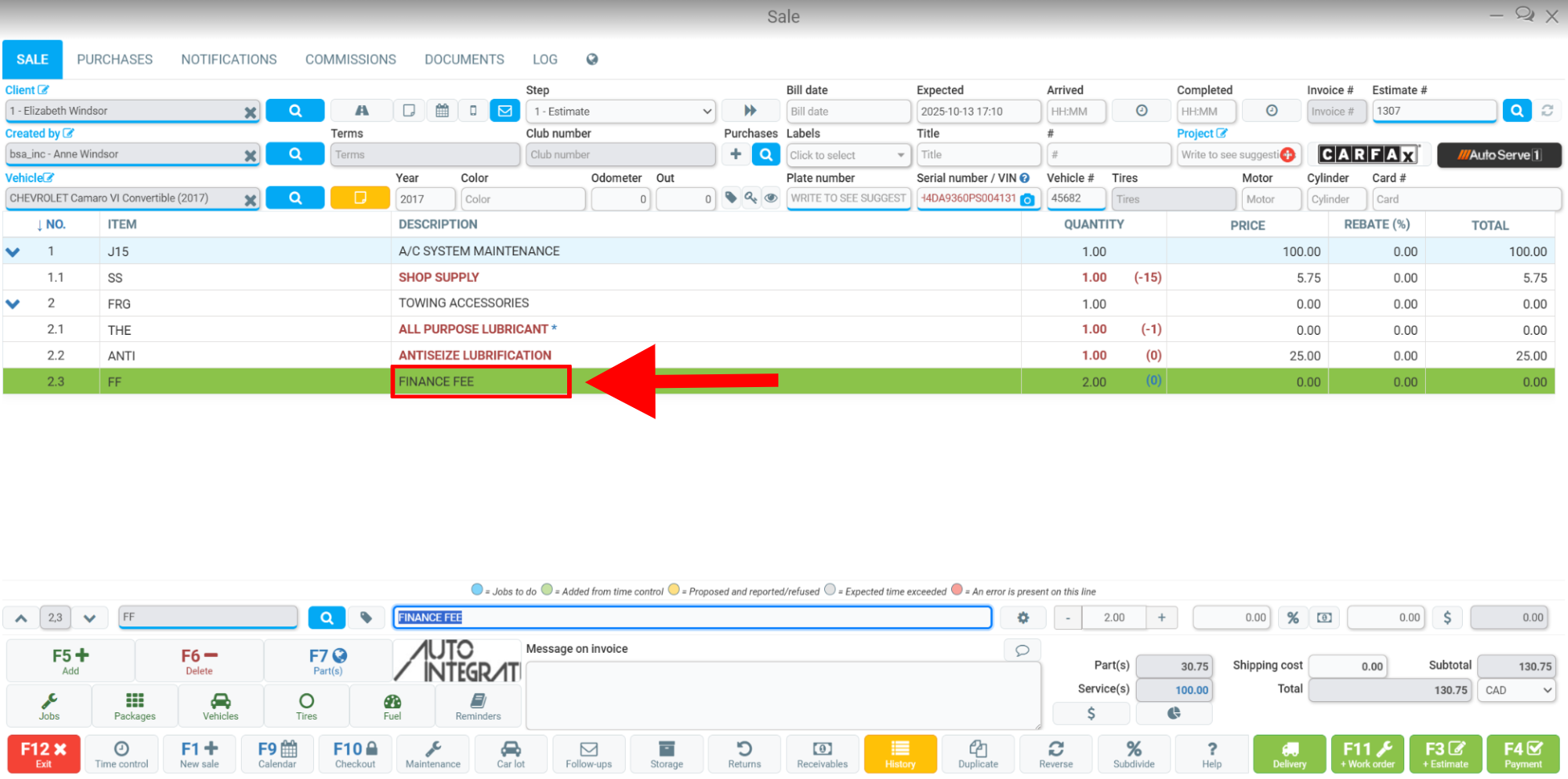This screenshot has height=779, width=1568.
Task: Open the Storage box icon
Action: click(667, 754)
